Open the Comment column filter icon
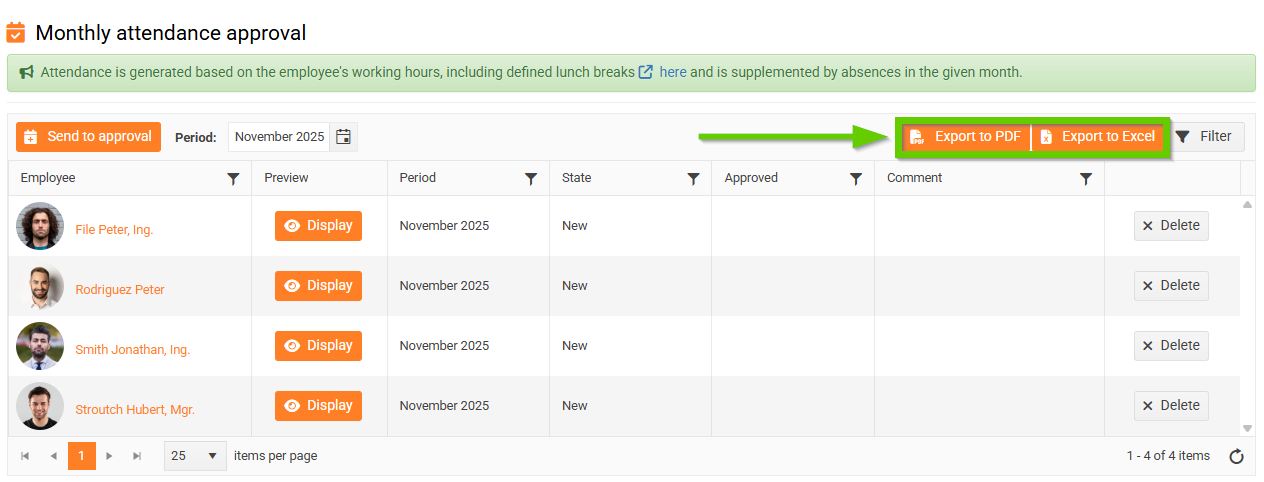Screen dimensions: 1264x482 pos(1086,179)
